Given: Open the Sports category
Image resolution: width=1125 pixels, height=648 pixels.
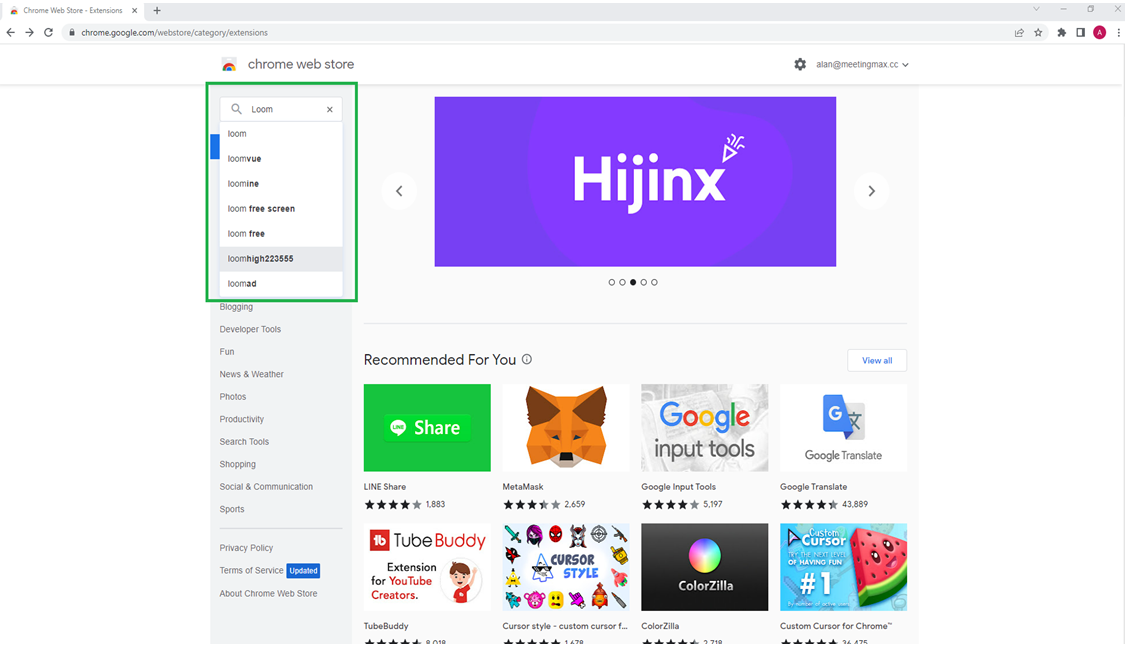Looking at the screenshot, I should pos(232,510).
